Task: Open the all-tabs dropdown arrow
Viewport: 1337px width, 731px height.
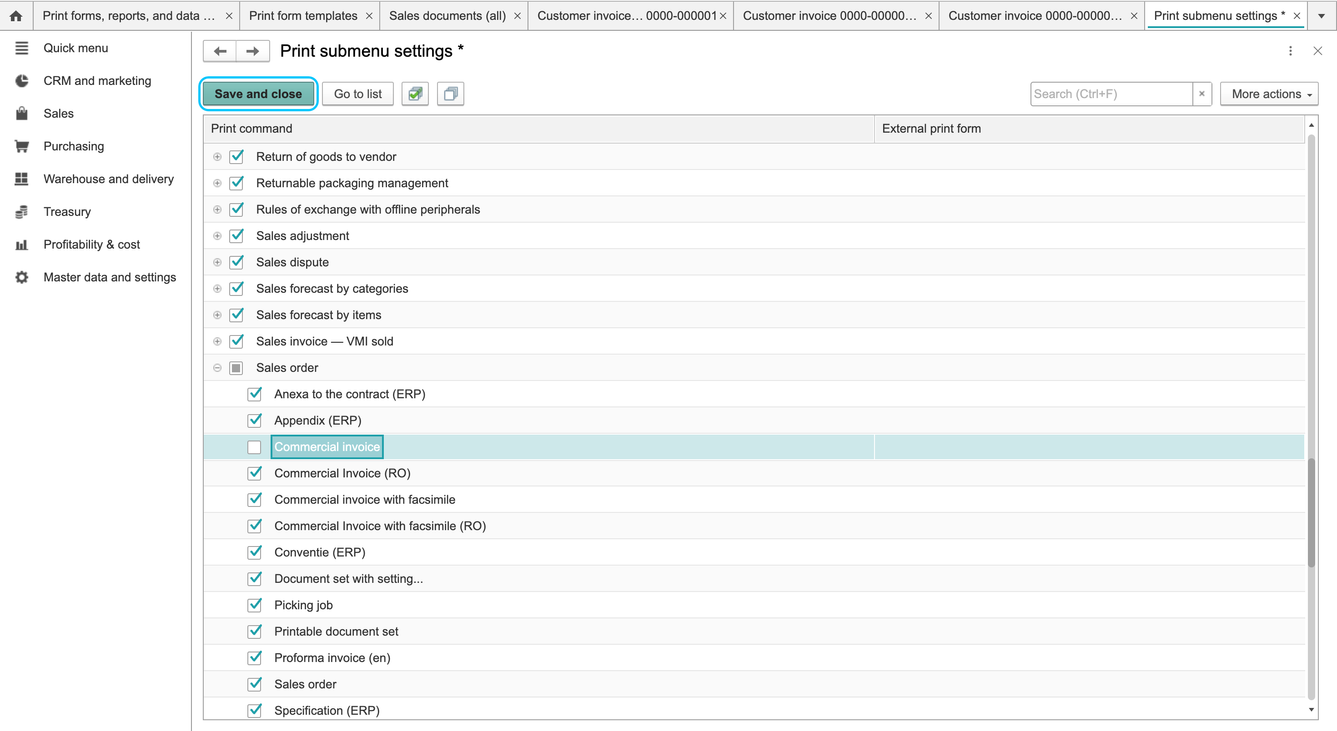Action: click(x=1322, y=16)
